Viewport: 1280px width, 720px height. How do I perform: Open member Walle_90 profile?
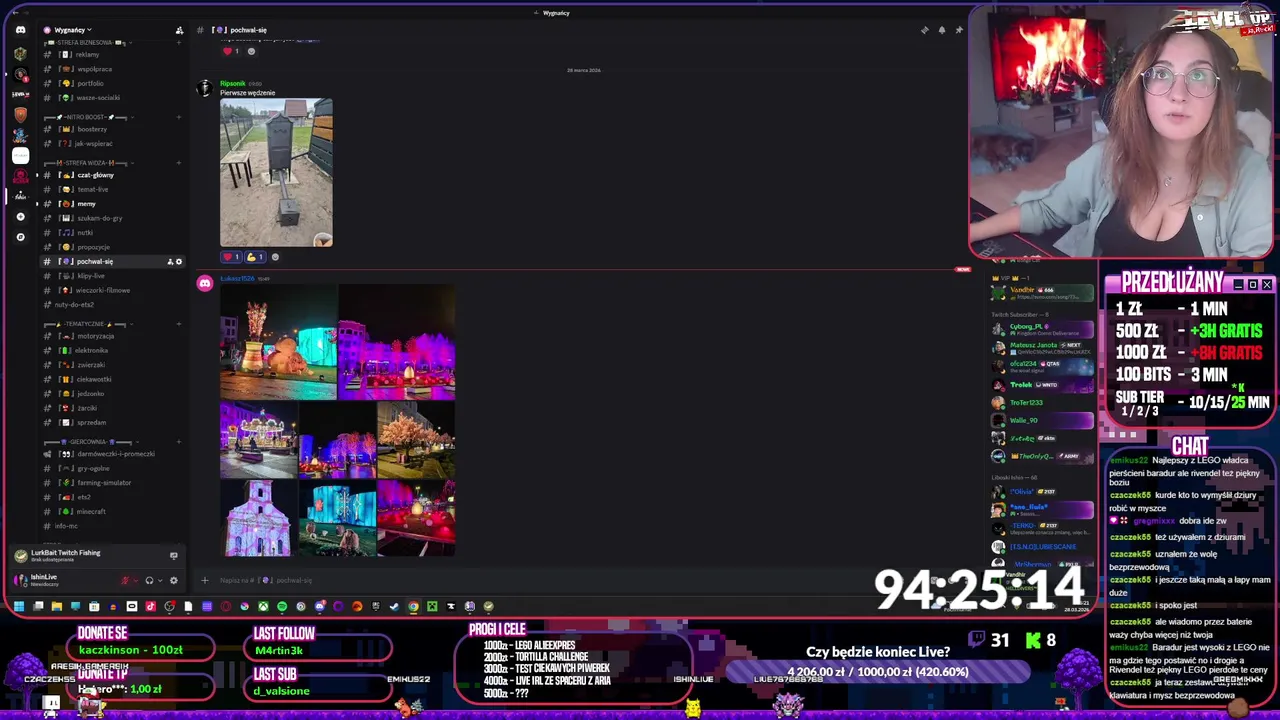(1042, 421)
